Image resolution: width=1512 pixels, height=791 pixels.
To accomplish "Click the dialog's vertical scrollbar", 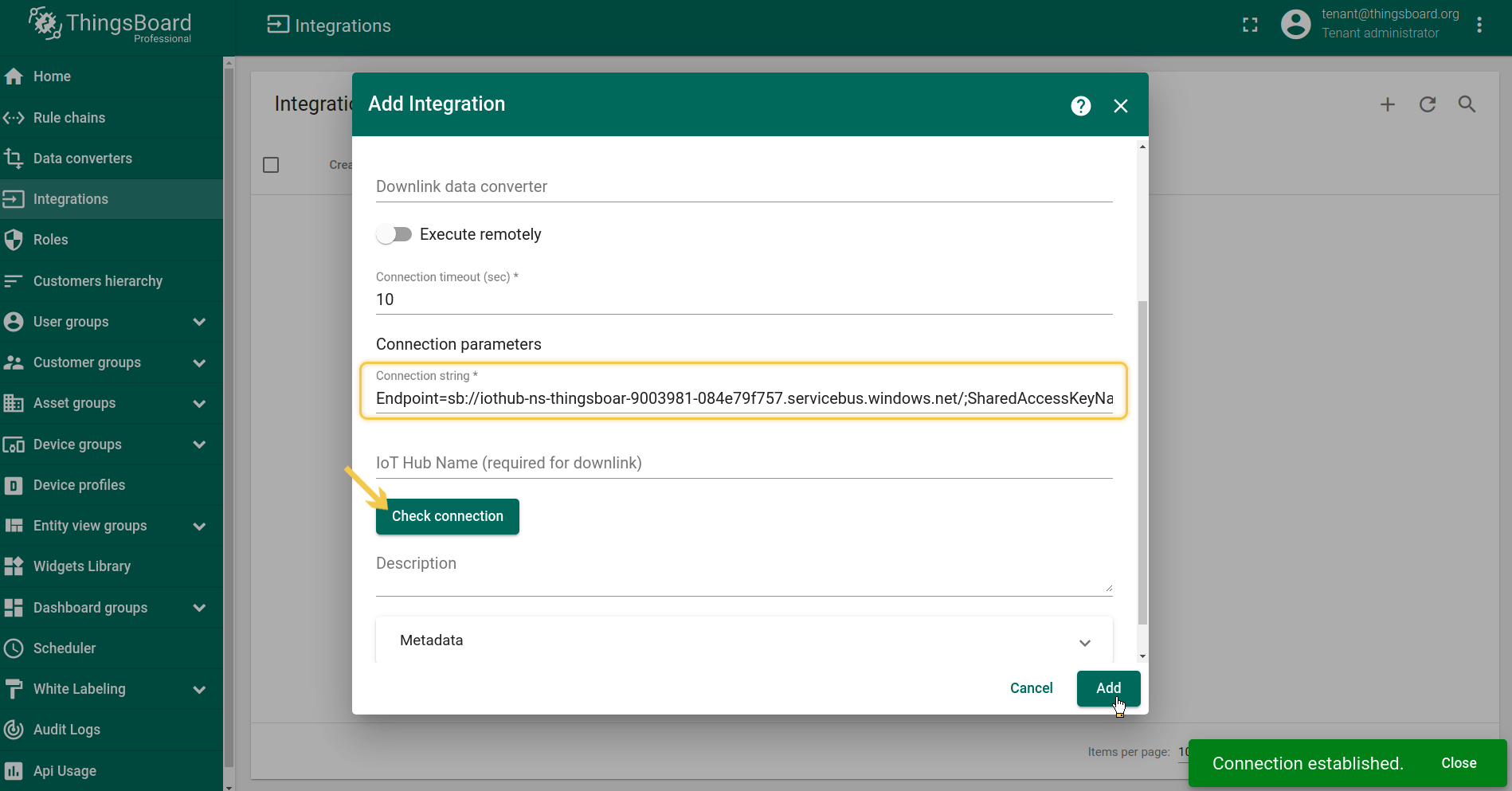I will [x=1142, y=462].
